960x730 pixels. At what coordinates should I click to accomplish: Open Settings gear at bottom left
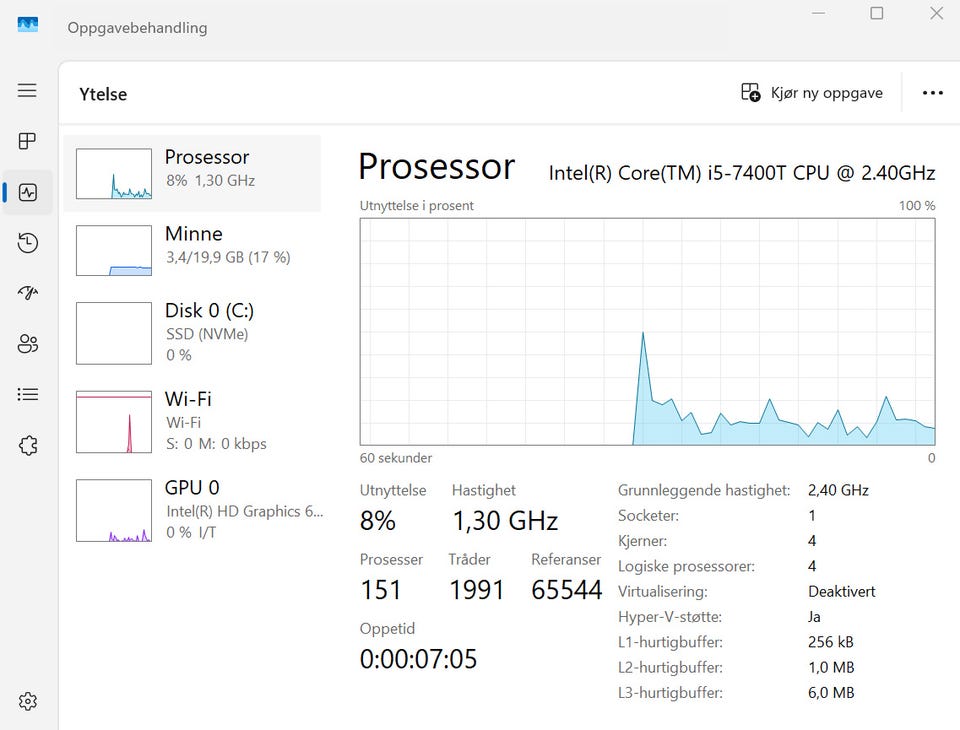coord(27,701)
